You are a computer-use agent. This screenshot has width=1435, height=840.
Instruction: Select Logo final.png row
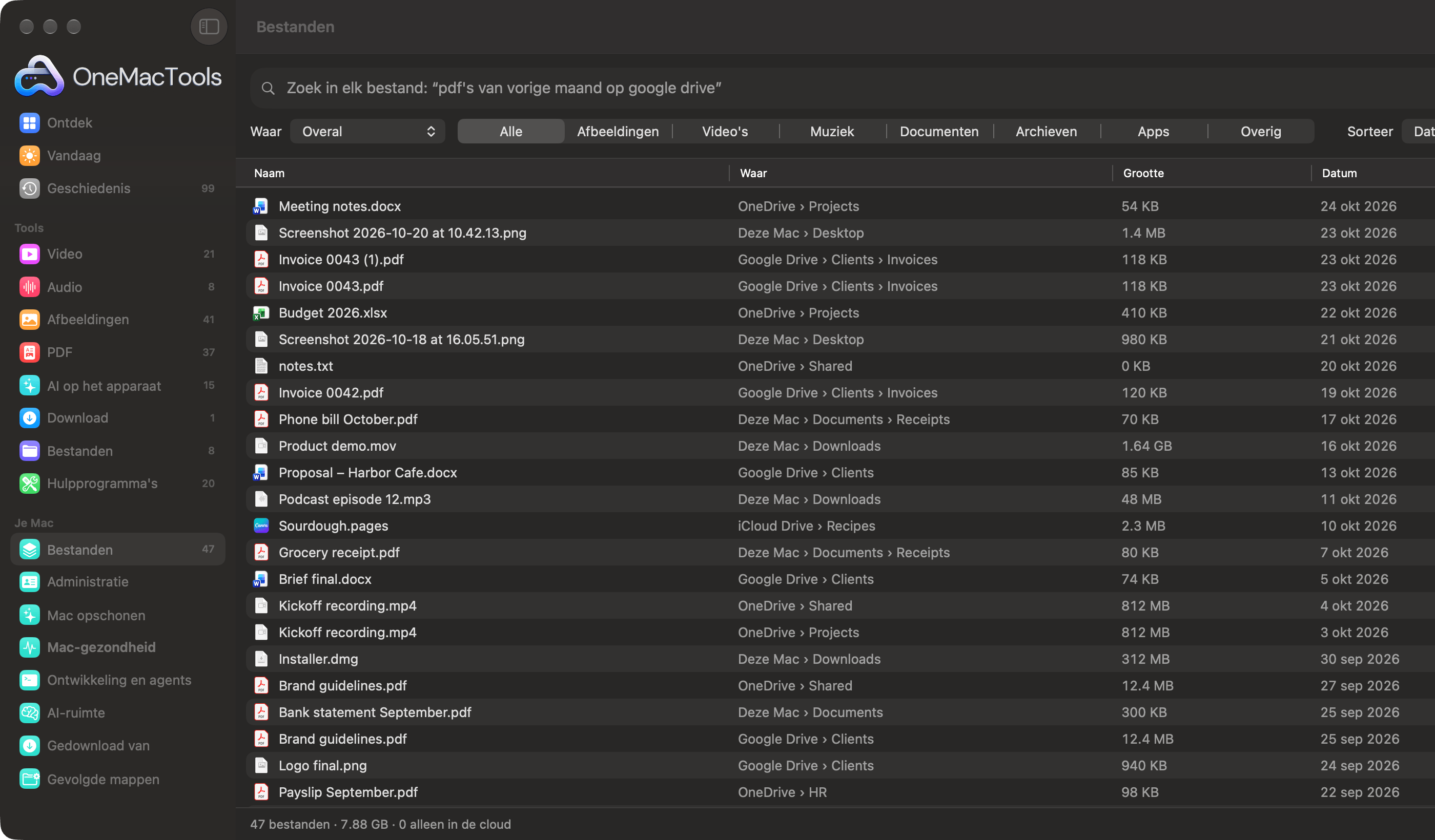click(x=840, y=765)
